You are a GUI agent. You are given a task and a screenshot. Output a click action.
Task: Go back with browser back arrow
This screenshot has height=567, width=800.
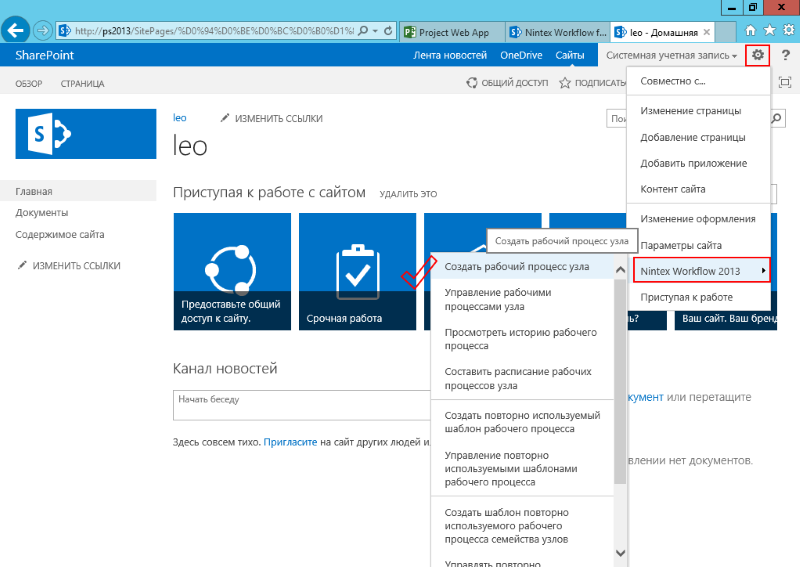(15, 31)
